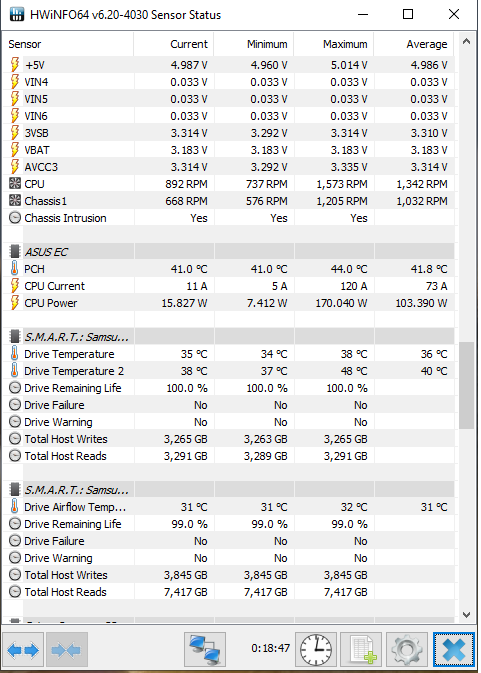Select the CPU Power sensor row
Image resolution: width=481 pixels, height=673 pixels.
(x=228, y=303)
